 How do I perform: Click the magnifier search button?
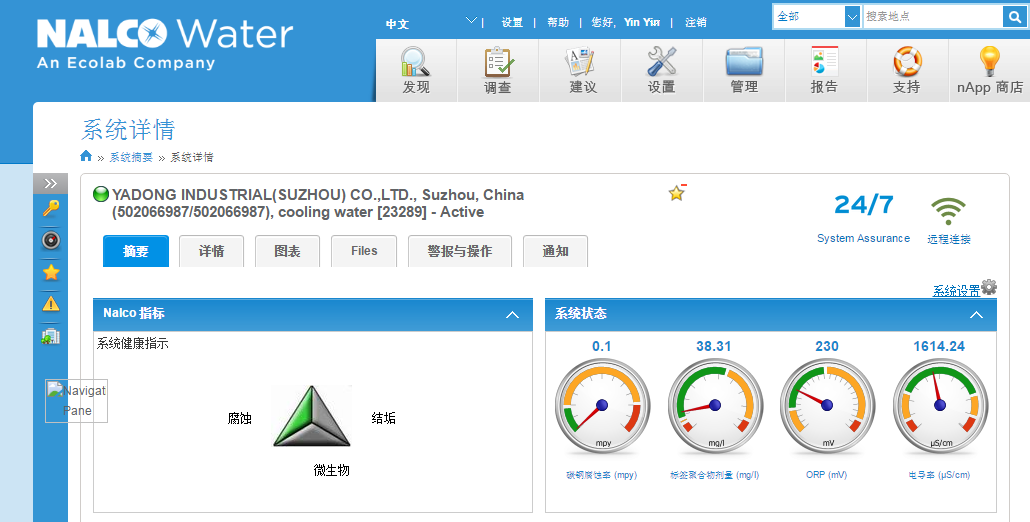tap(1014, 17)
